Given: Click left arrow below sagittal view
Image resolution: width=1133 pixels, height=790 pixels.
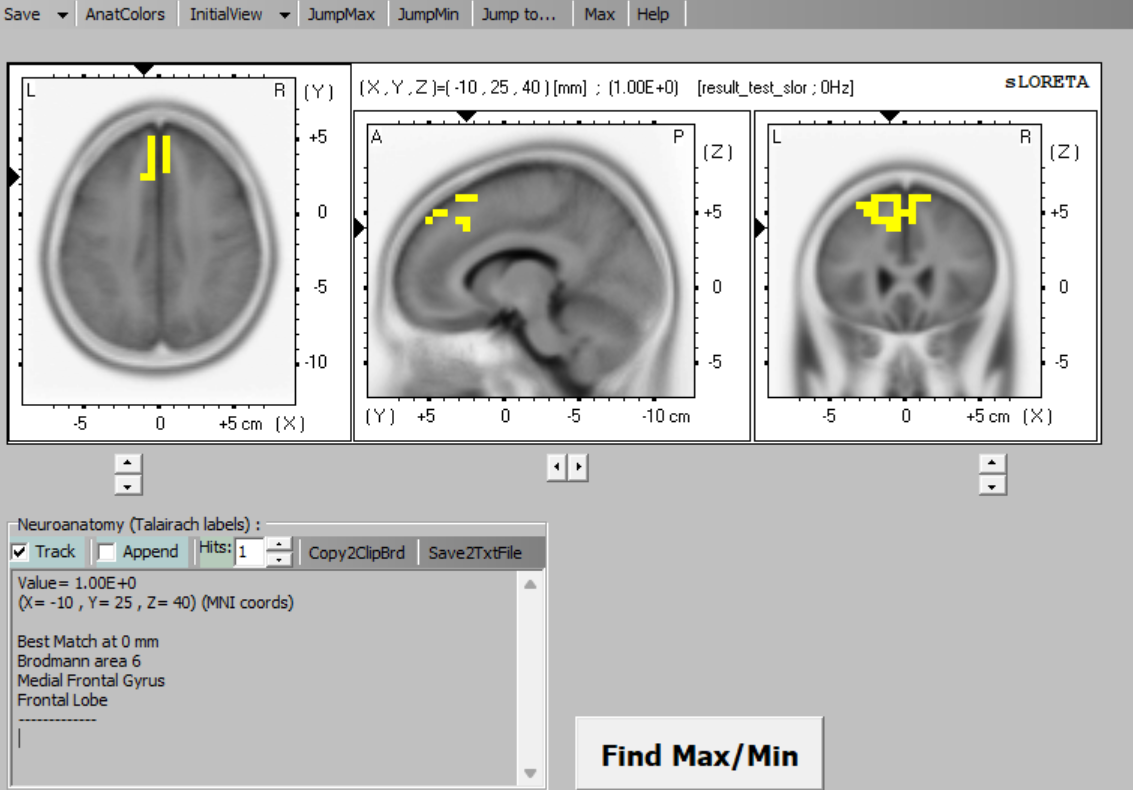Looking at the screenshot, I should tap(557, 466).
